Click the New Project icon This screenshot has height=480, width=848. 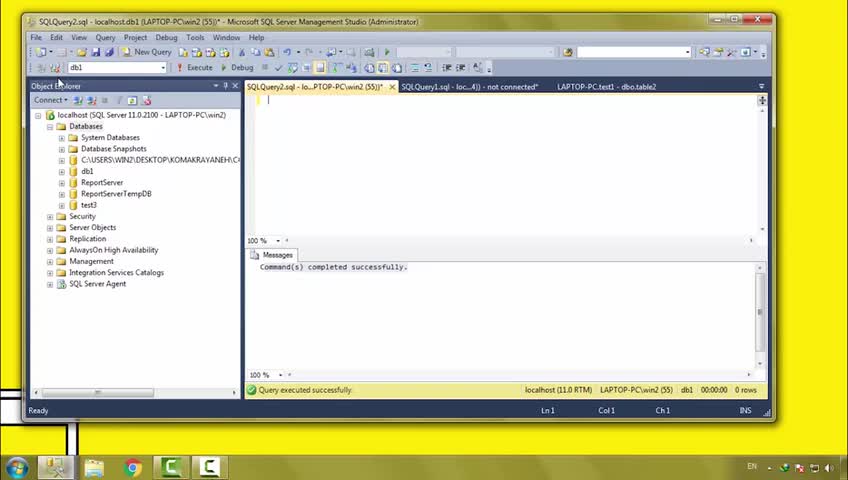[41, 52]
